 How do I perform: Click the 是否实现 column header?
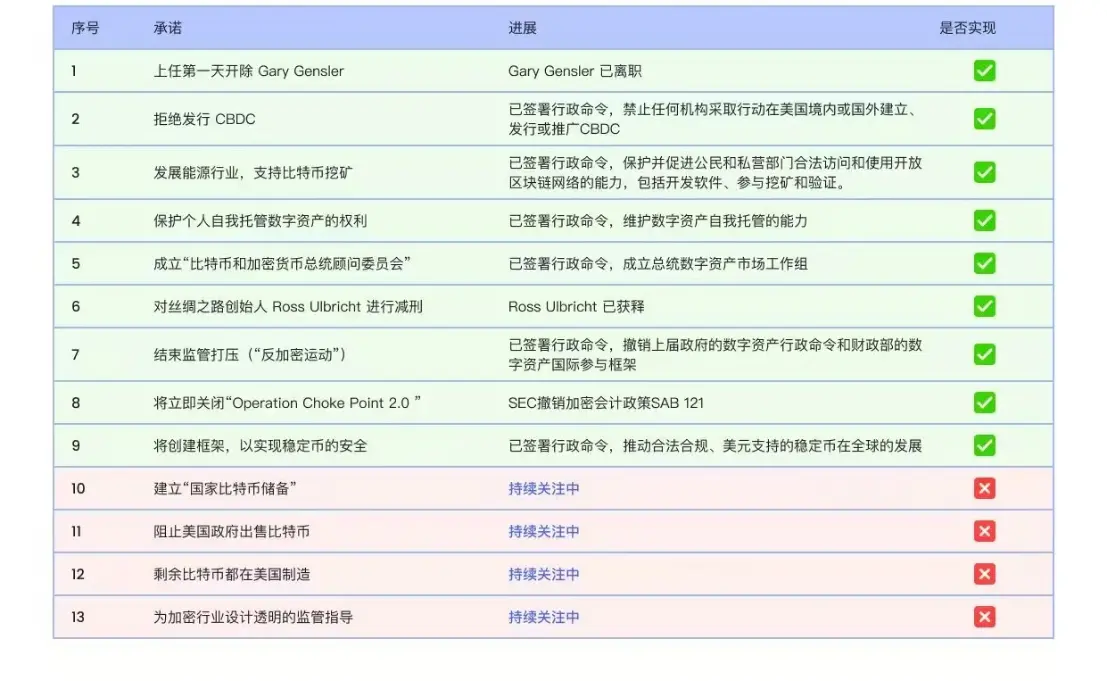tap(967, 28)
